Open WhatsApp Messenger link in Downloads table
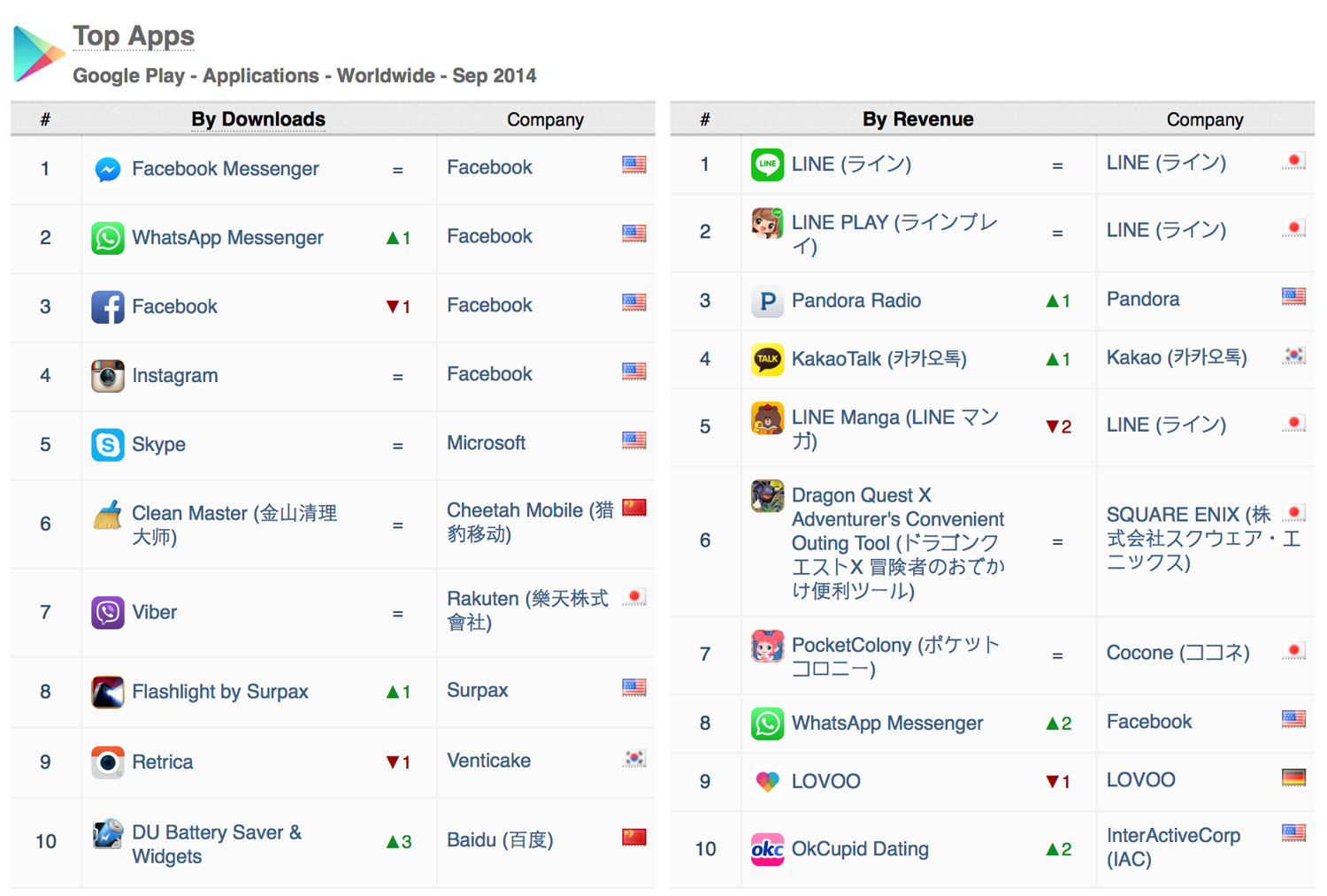 pos(227,238)
